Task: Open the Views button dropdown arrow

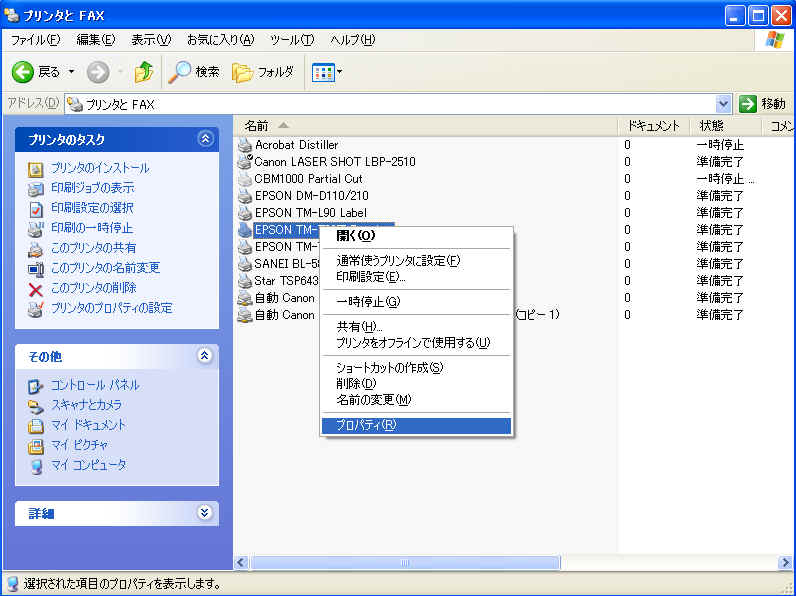Action: coord(340,72)
